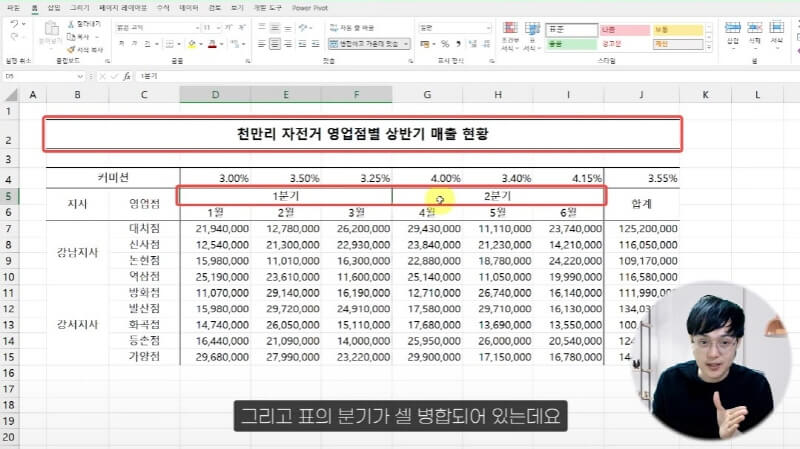800x449 pixels.
Task: Open the 삽입 (Insert) ribbon tab
Action: (54, 8)
